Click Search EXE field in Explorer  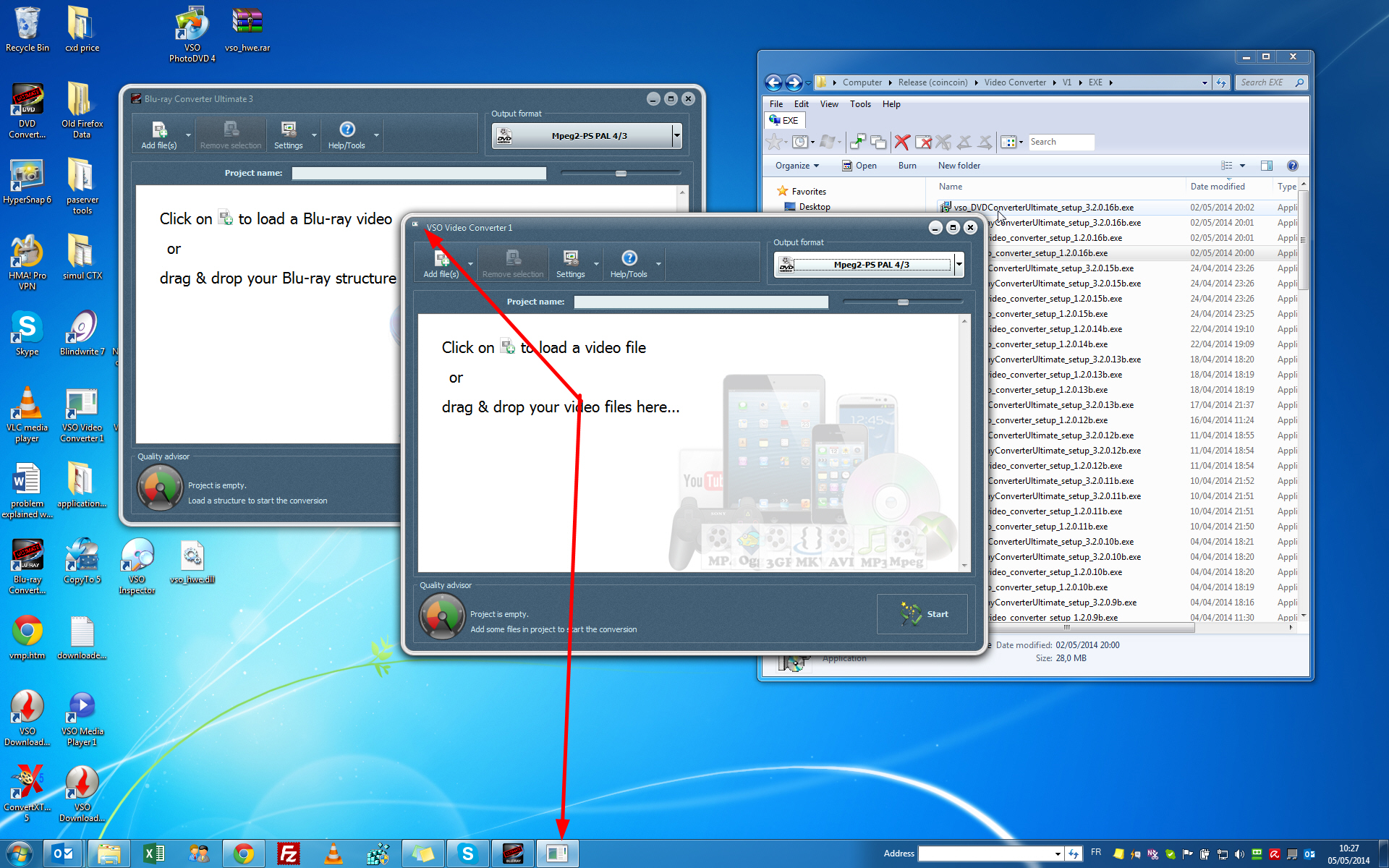coord(1271,82)
